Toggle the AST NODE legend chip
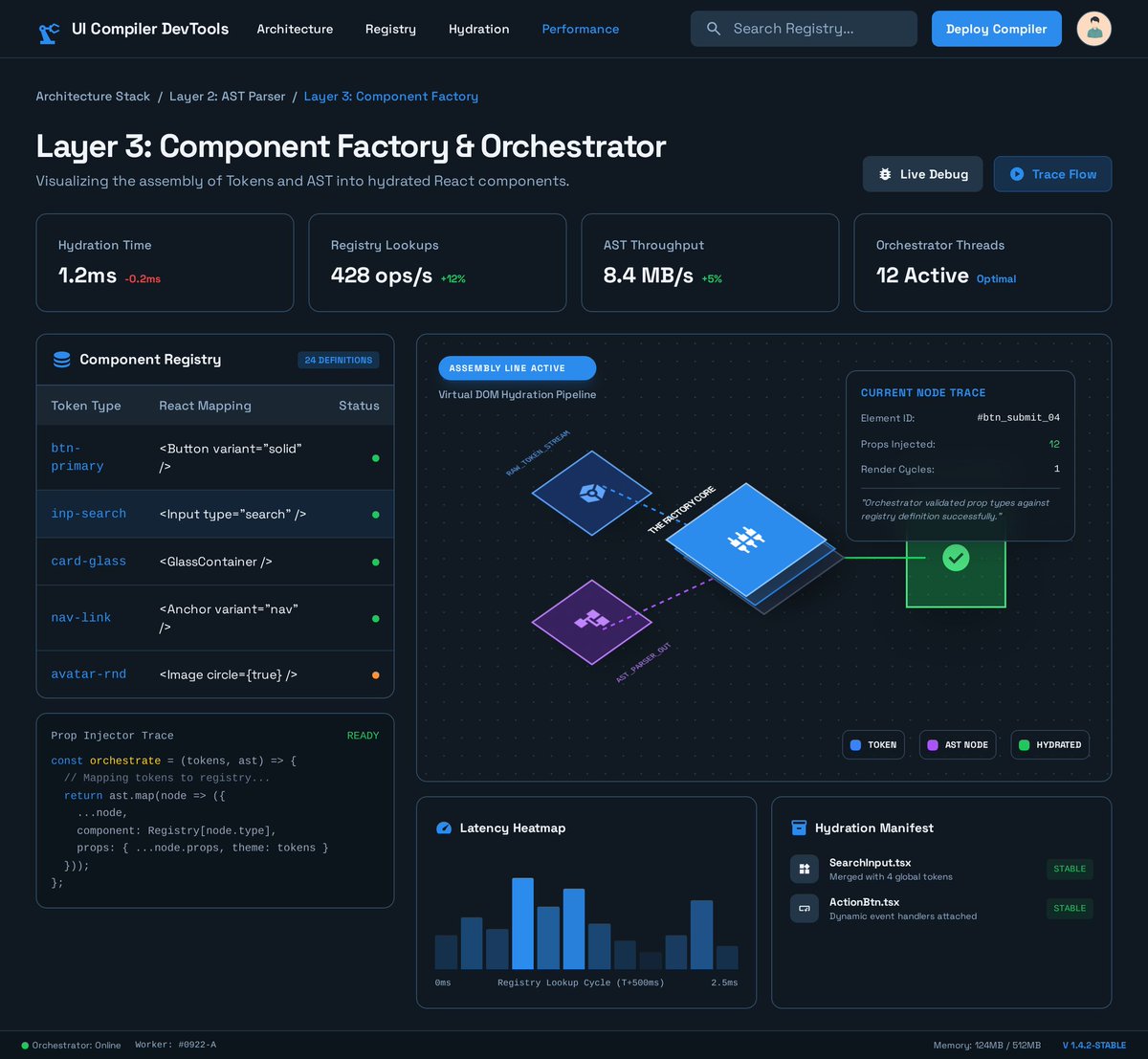 pos(958,745)
